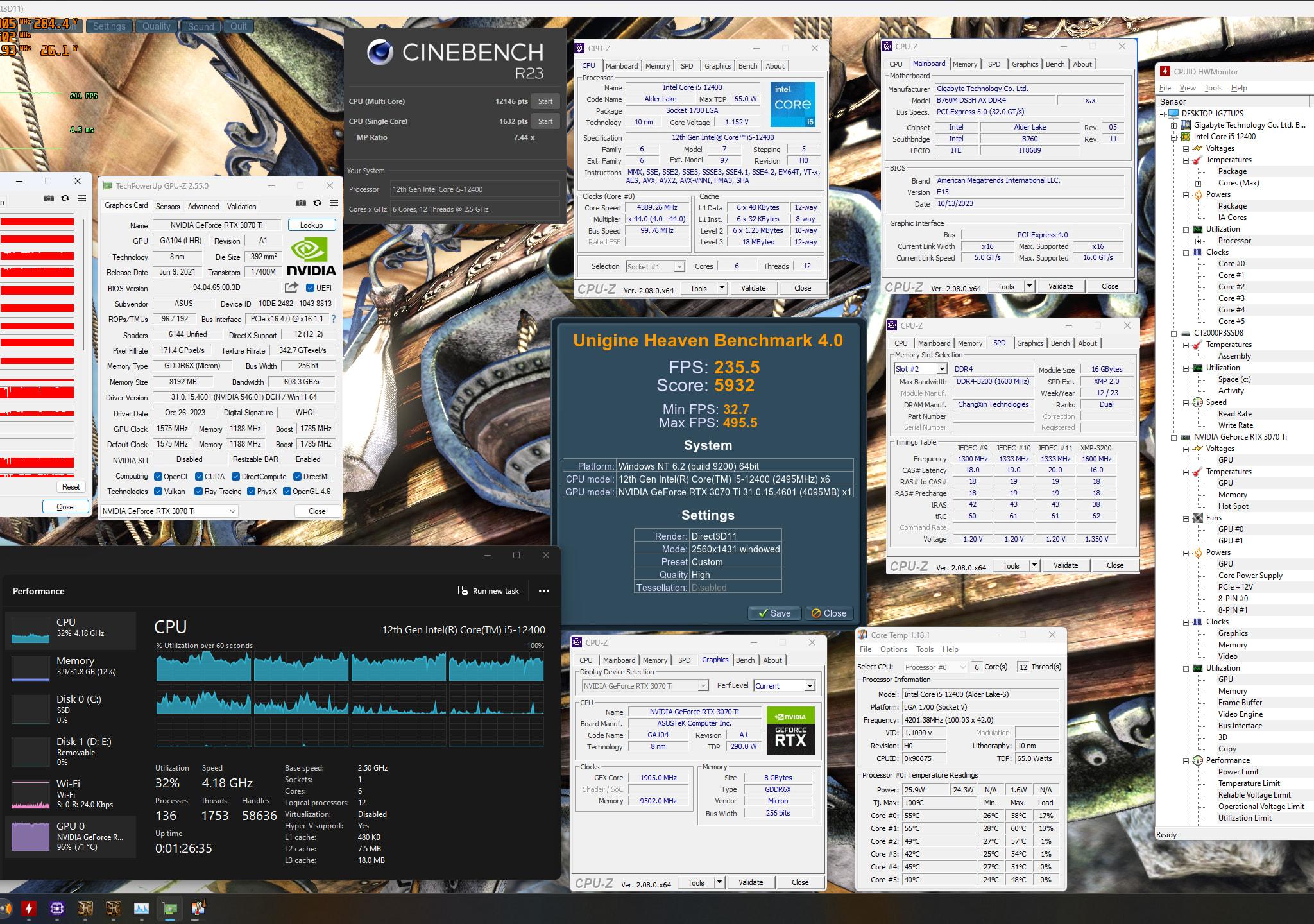Click the Gigabyte motherboard icon in HWMonitor tree
Viewport: 1314px width, 924px height.
pos(1186,125)
